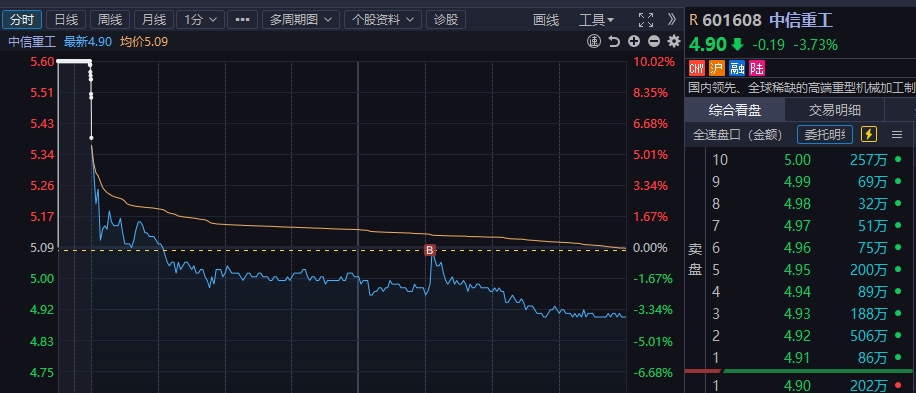Click the circled 速 speed icon
This screenshot has width=916, height=393.
coord(594,41)
